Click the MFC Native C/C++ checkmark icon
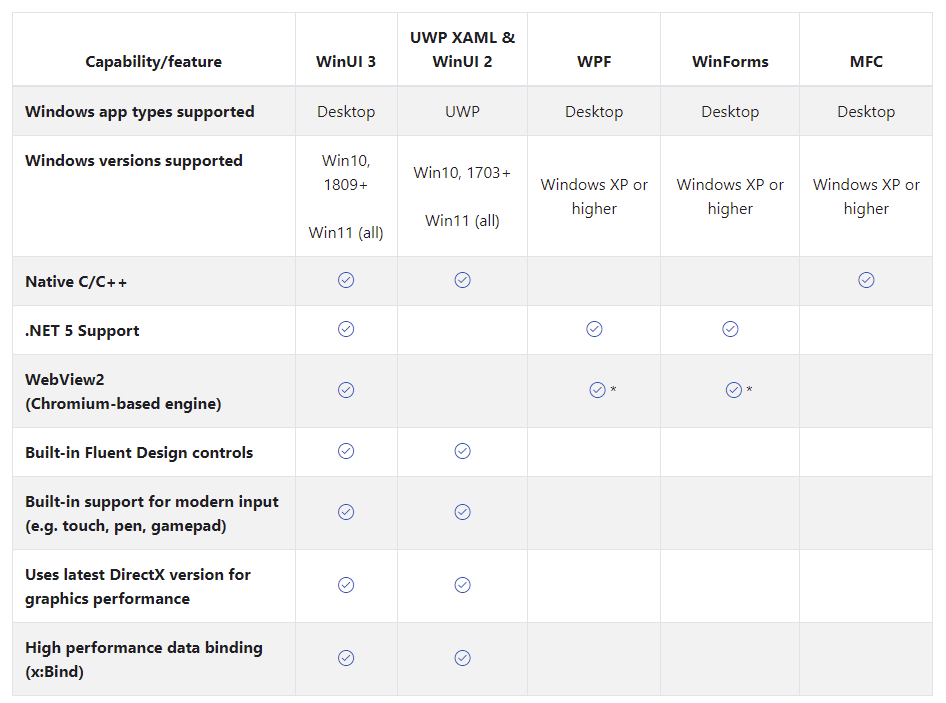946x703 pixels. [x=866, y=280]
